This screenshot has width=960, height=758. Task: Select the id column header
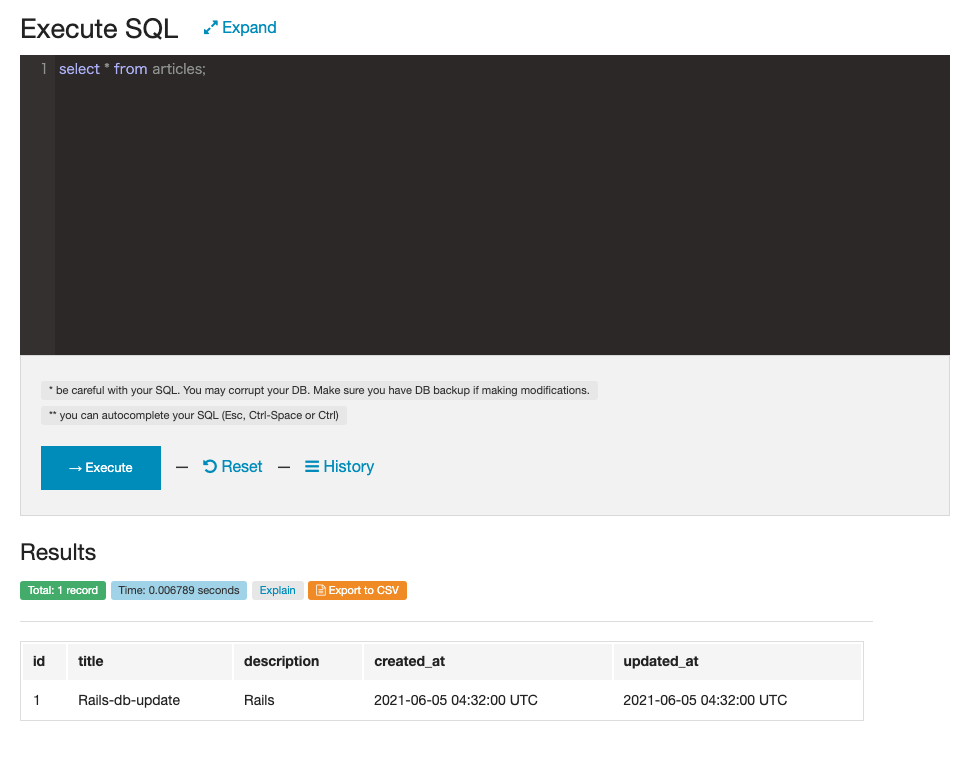click(39, 661)
